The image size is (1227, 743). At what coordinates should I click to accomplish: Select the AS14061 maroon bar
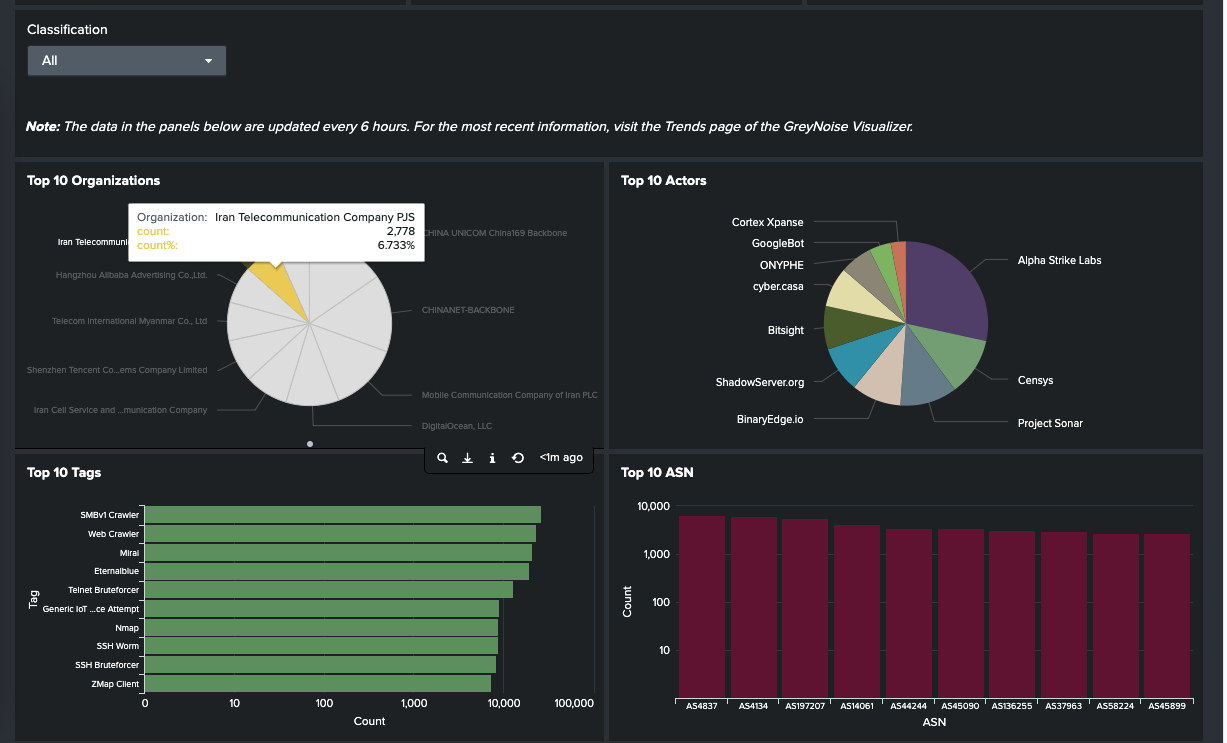[x=857, y=611]
